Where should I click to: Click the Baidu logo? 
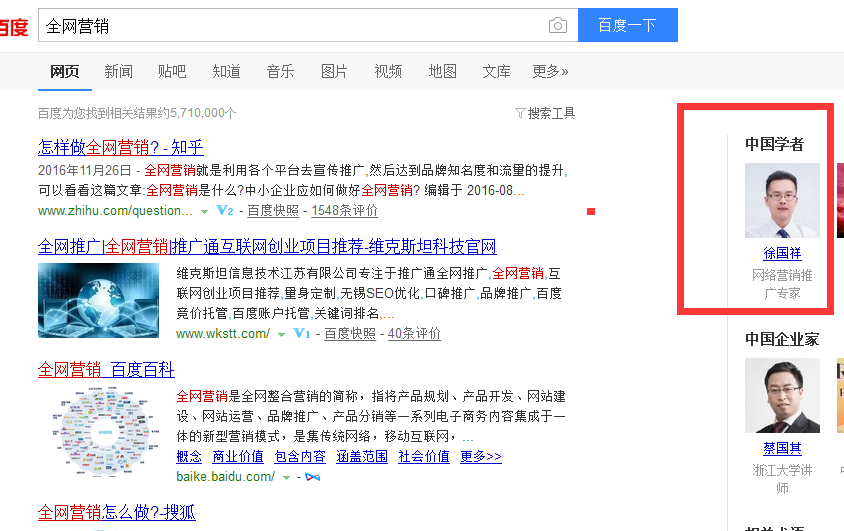(x=13, y=27)
